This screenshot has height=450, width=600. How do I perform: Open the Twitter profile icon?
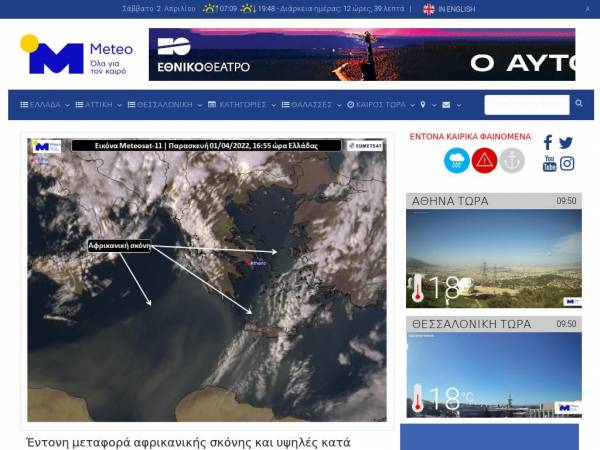tap(566, 142)
